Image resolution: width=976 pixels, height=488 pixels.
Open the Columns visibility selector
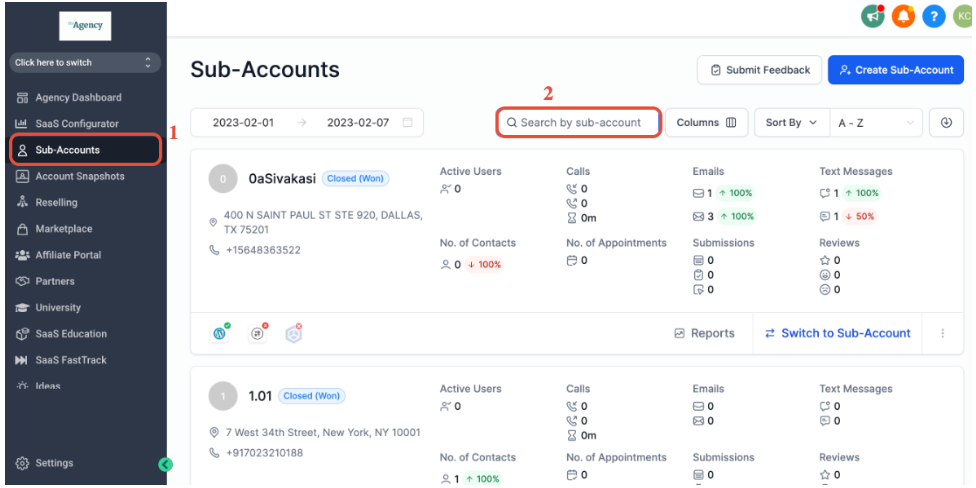[x=706, y=123]
